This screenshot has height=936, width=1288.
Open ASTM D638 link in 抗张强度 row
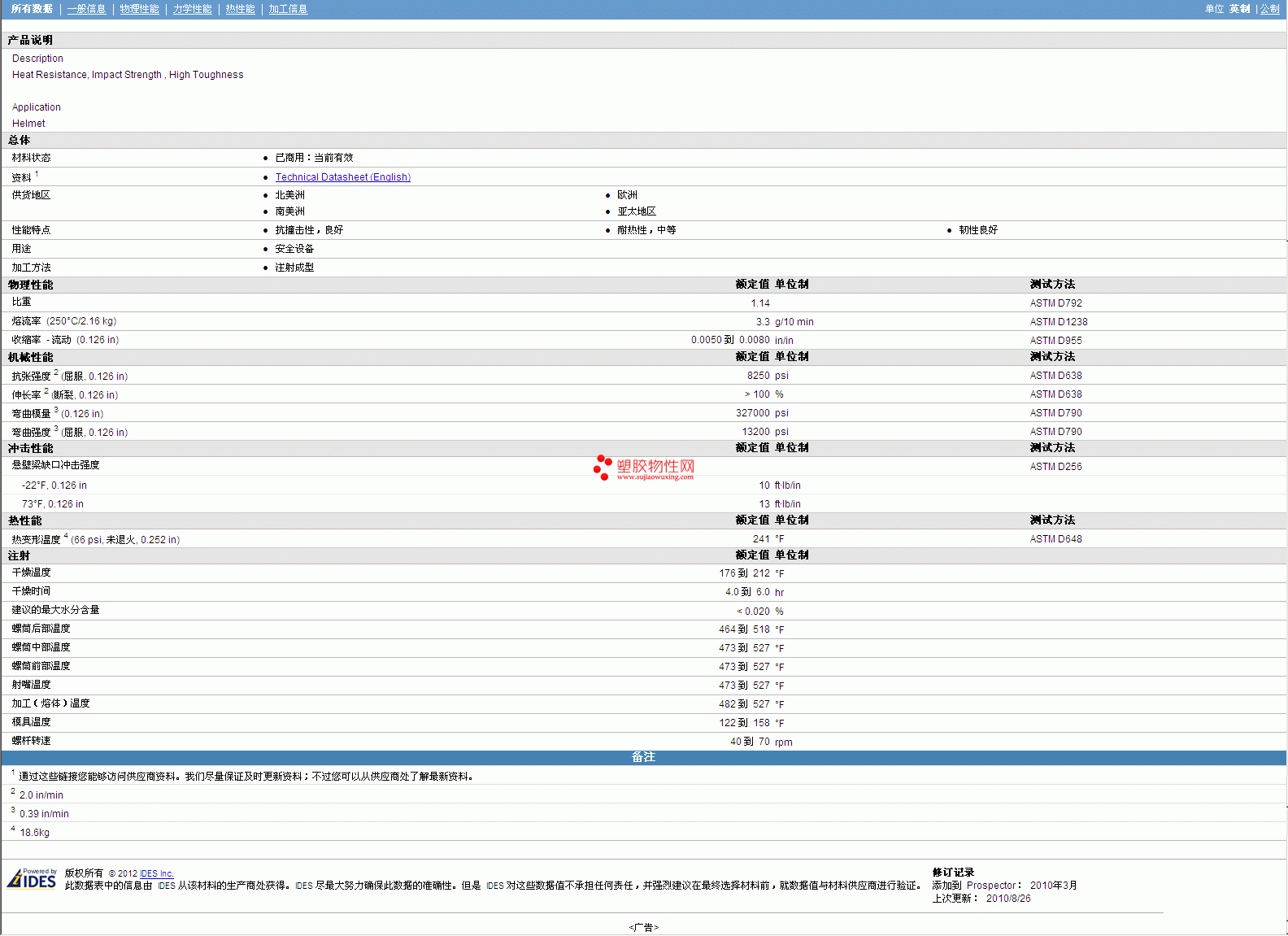[x=1055, y=376]
